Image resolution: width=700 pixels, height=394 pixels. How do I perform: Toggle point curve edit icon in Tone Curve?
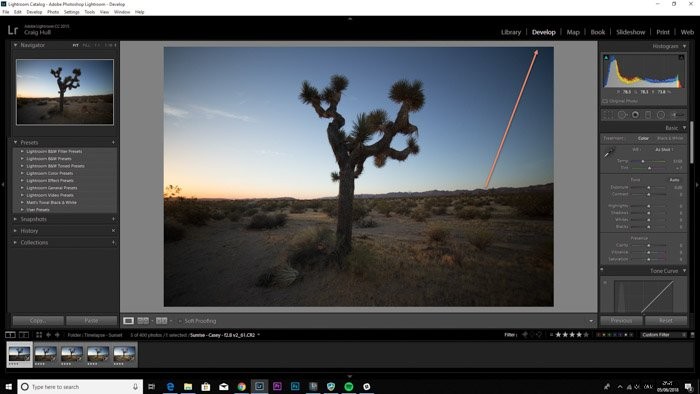(605, 282)
